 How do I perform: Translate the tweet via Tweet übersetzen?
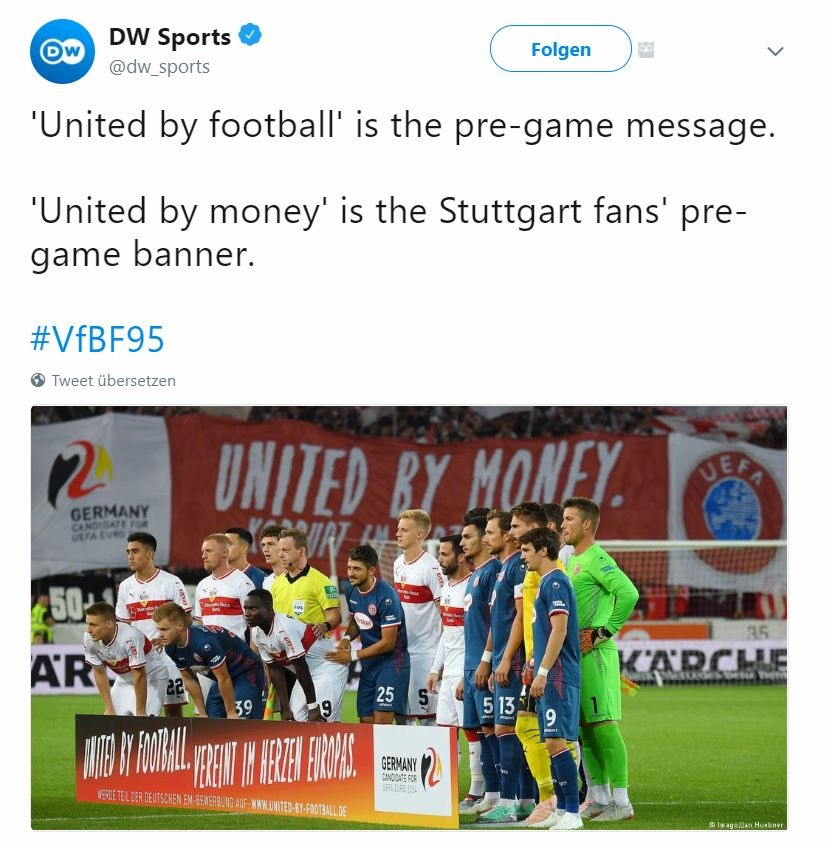coord(113,380)
